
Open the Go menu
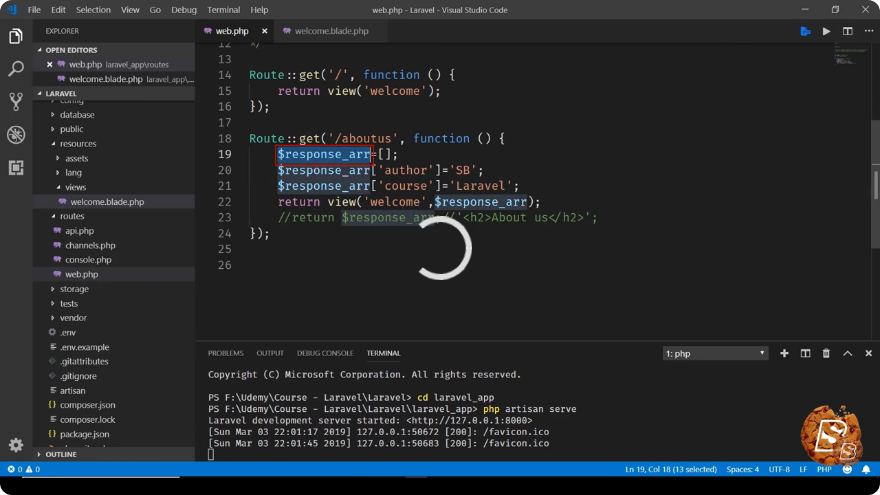155,10
